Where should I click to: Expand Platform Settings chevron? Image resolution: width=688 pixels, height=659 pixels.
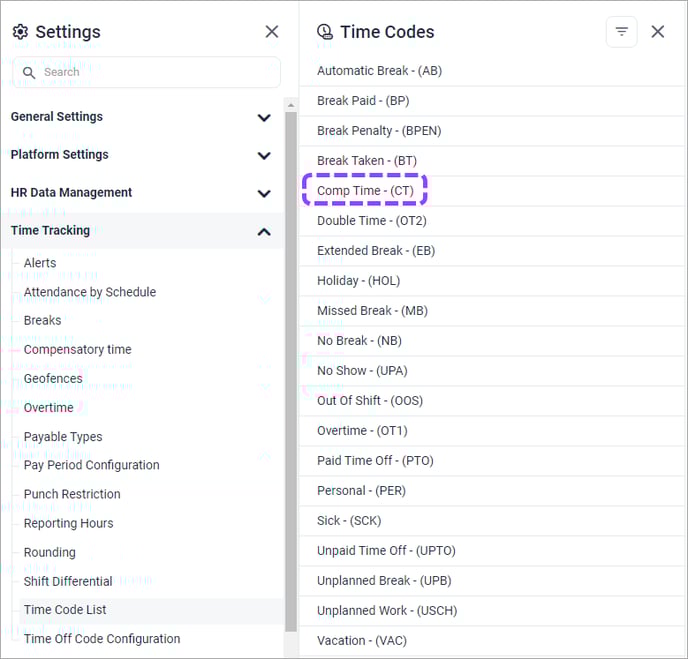pyautogui.click(x=264, y=155)
